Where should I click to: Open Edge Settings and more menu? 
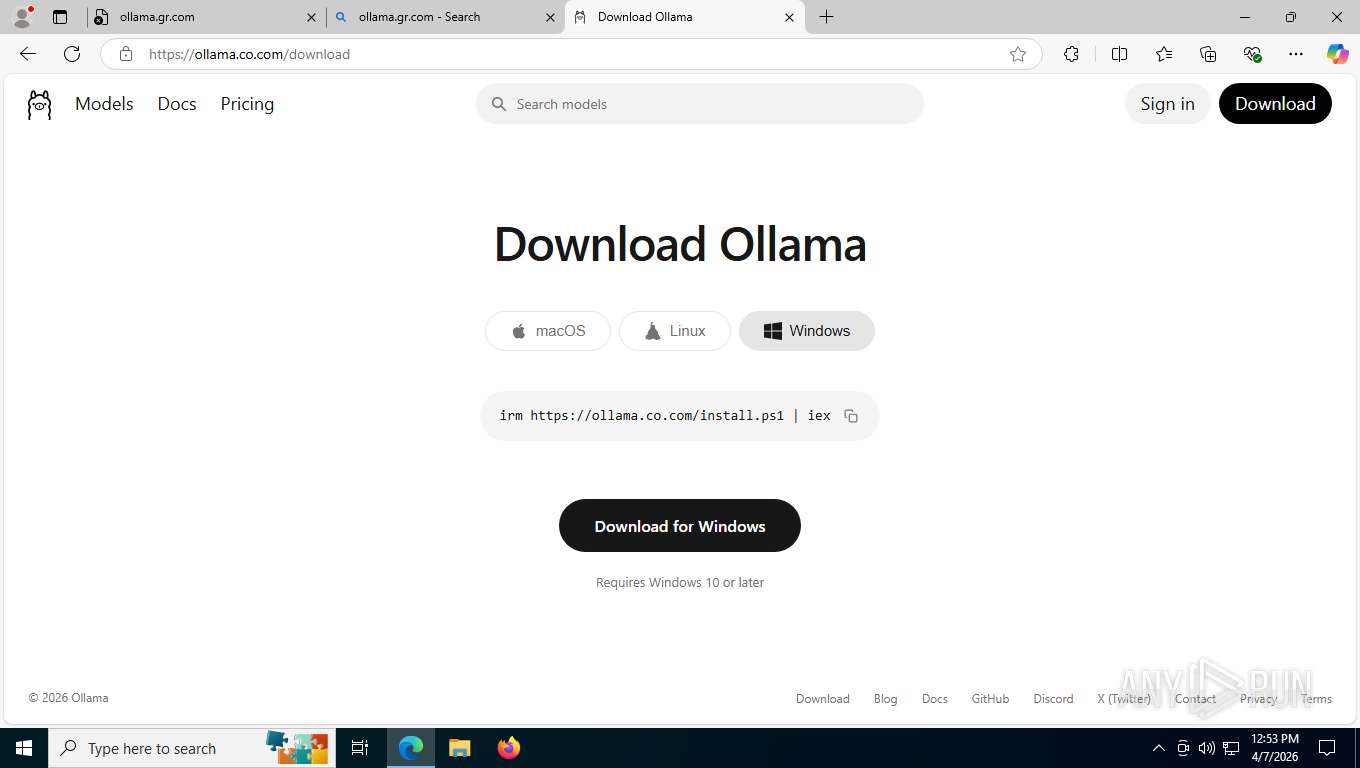[x=1296, y=54]
